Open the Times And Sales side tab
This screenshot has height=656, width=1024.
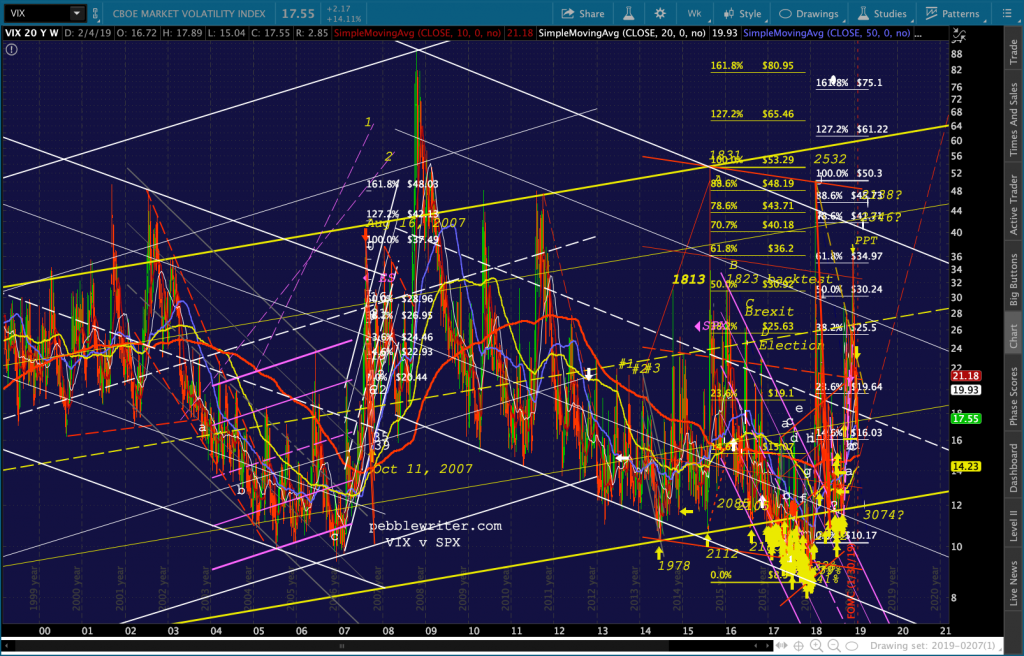point(1013,120)
